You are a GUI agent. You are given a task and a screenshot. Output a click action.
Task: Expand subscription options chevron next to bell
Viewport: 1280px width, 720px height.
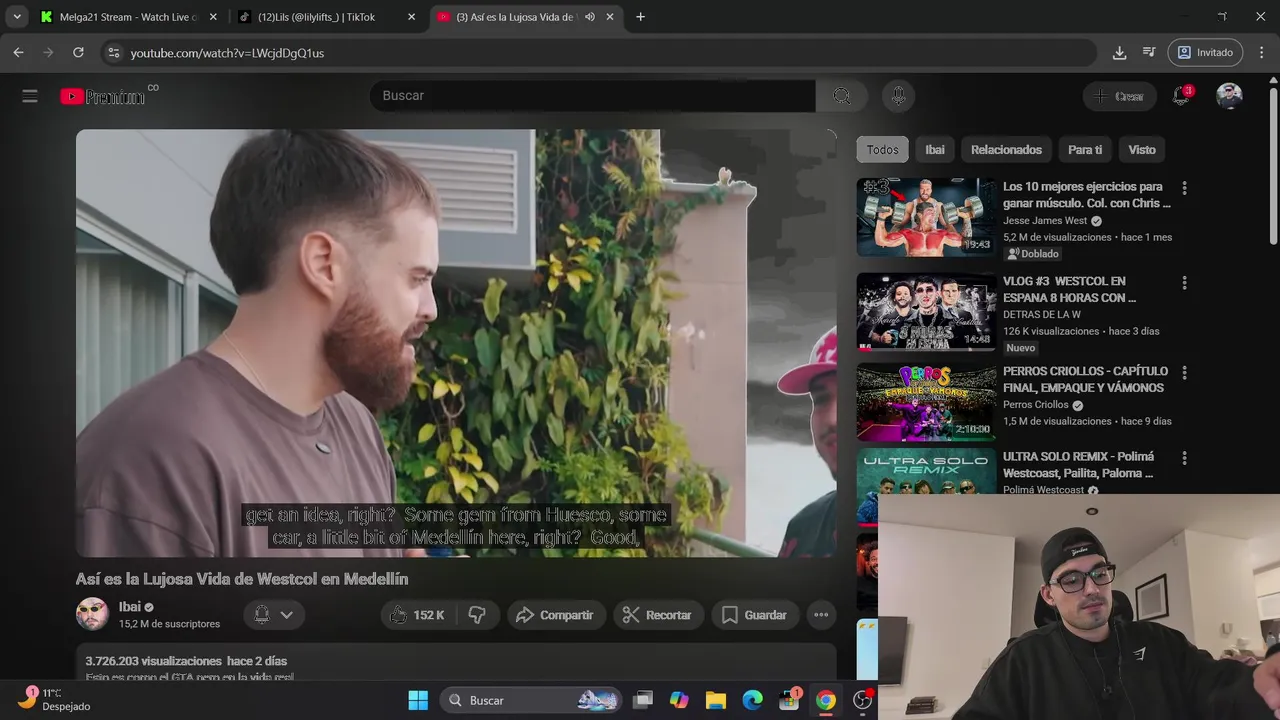point(287,615)
